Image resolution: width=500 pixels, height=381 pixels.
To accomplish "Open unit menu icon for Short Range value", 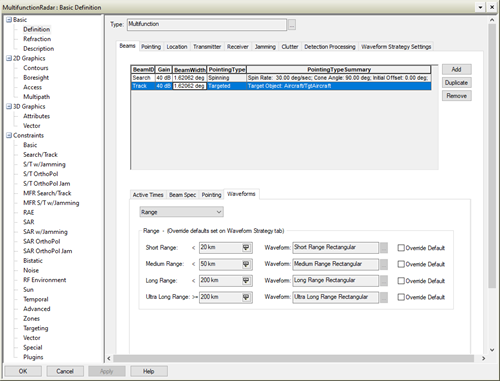I will pos(246,248).
